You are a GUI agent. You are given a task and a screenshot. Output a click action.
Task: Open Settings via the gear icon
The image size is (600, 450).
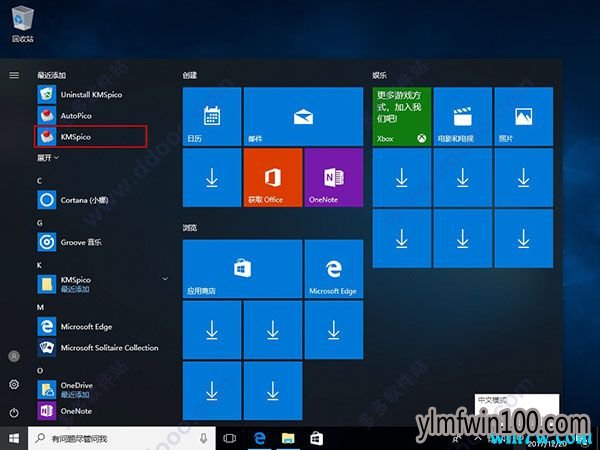[14, 384]
